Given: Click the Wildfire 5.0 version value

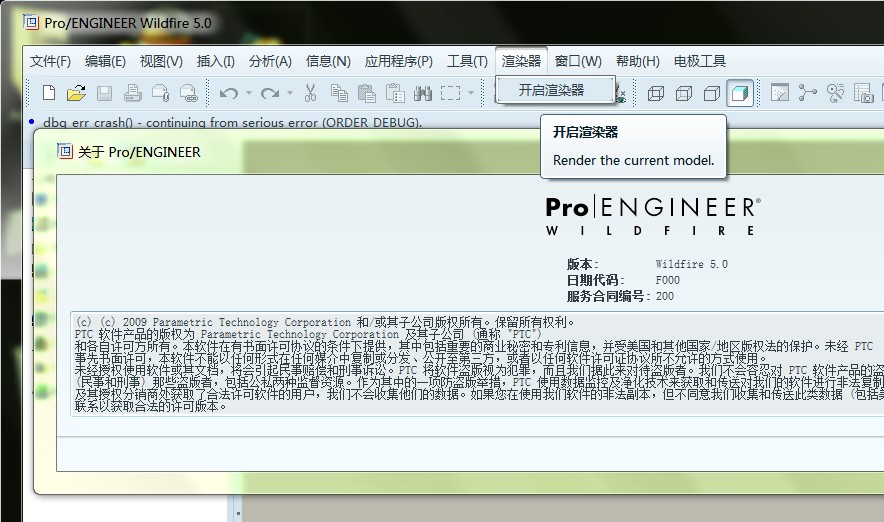Looking at the screenshot, I should point(691,264).
